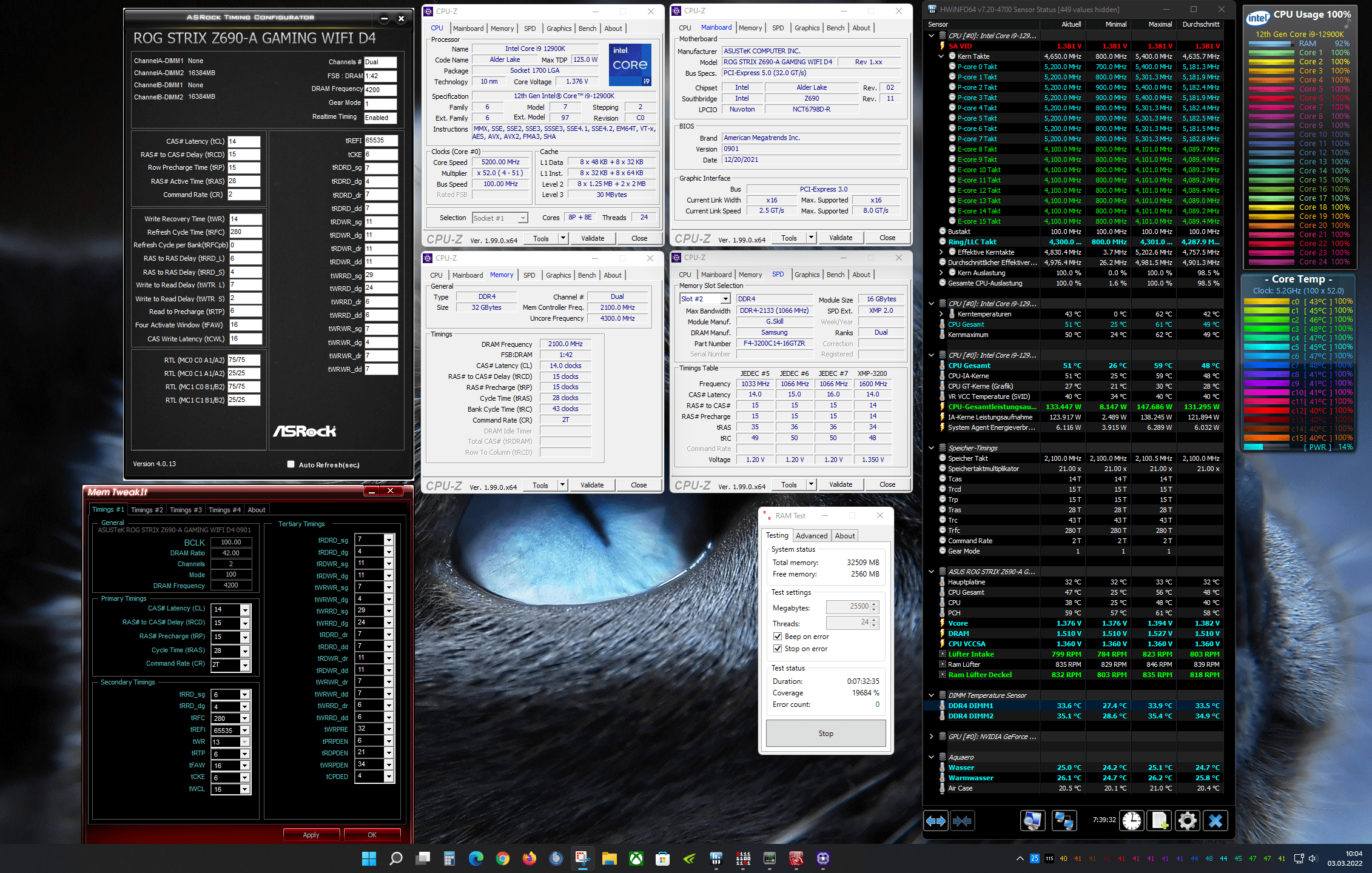Viewport: 1372px width, 873px height.
Task: Uncheck Beep on error option
Action: [778, 637]
